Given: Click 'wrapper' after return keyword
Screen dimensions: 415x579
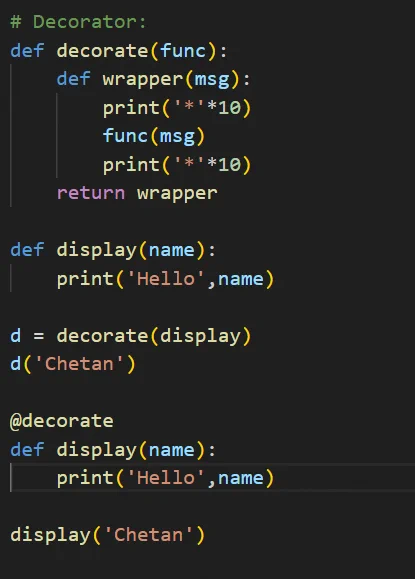Looking at the screenshot, I should [x=177, y=194].
